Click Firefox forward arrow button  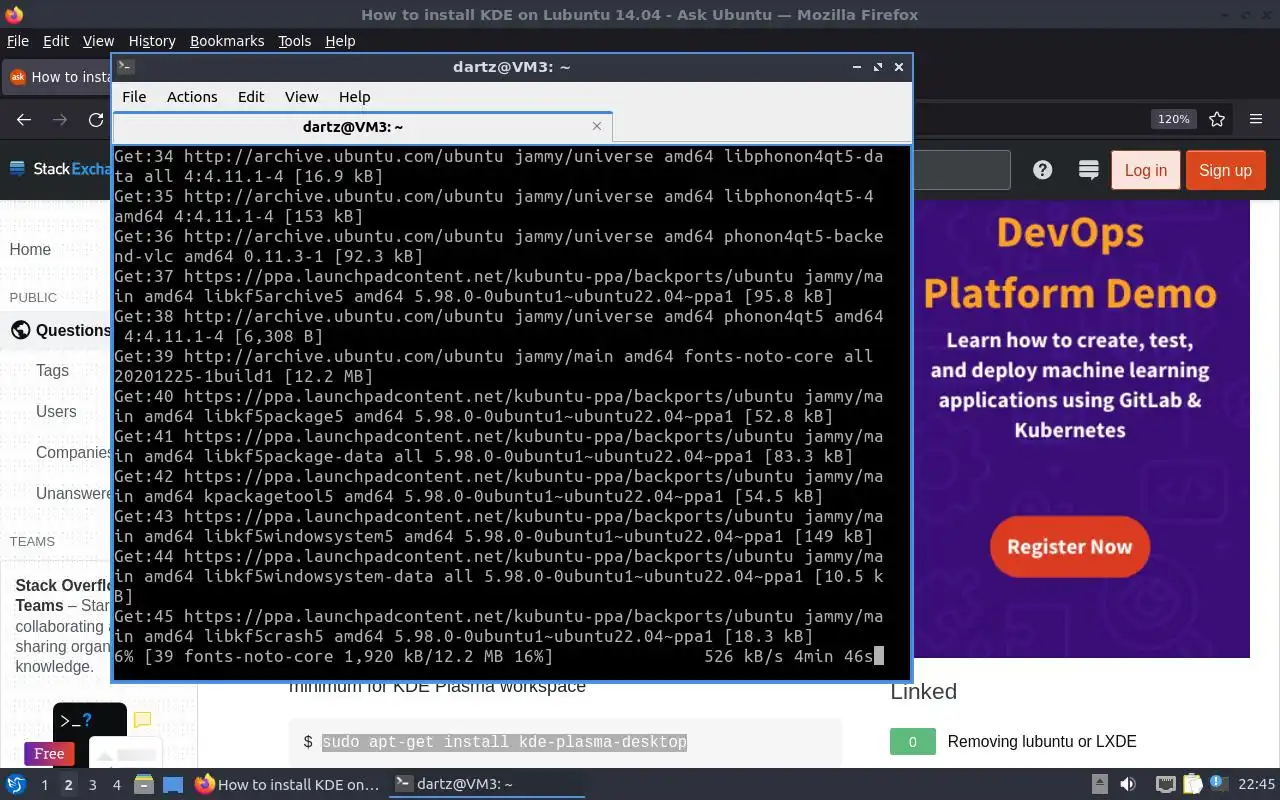pyautogui.click(x=60, y=119)
